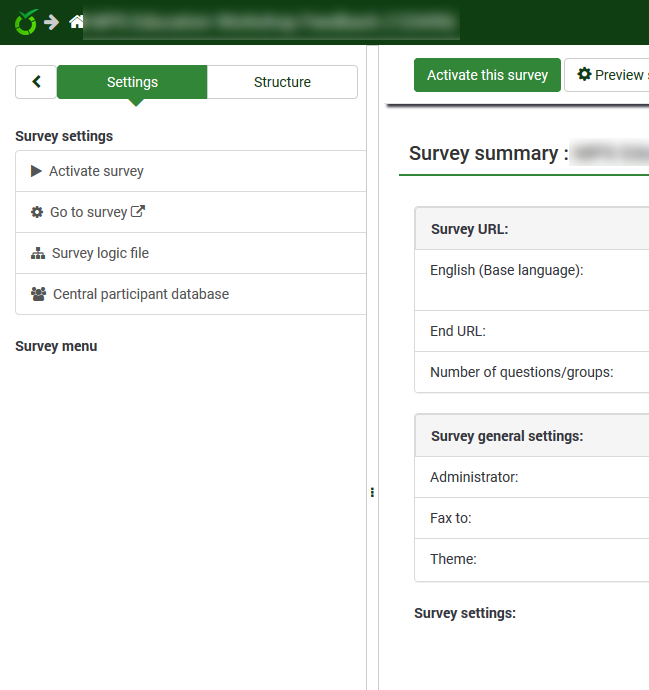Open Central participant database entry
The height and width of the screenshot is (690, 649).
point(191,294)
